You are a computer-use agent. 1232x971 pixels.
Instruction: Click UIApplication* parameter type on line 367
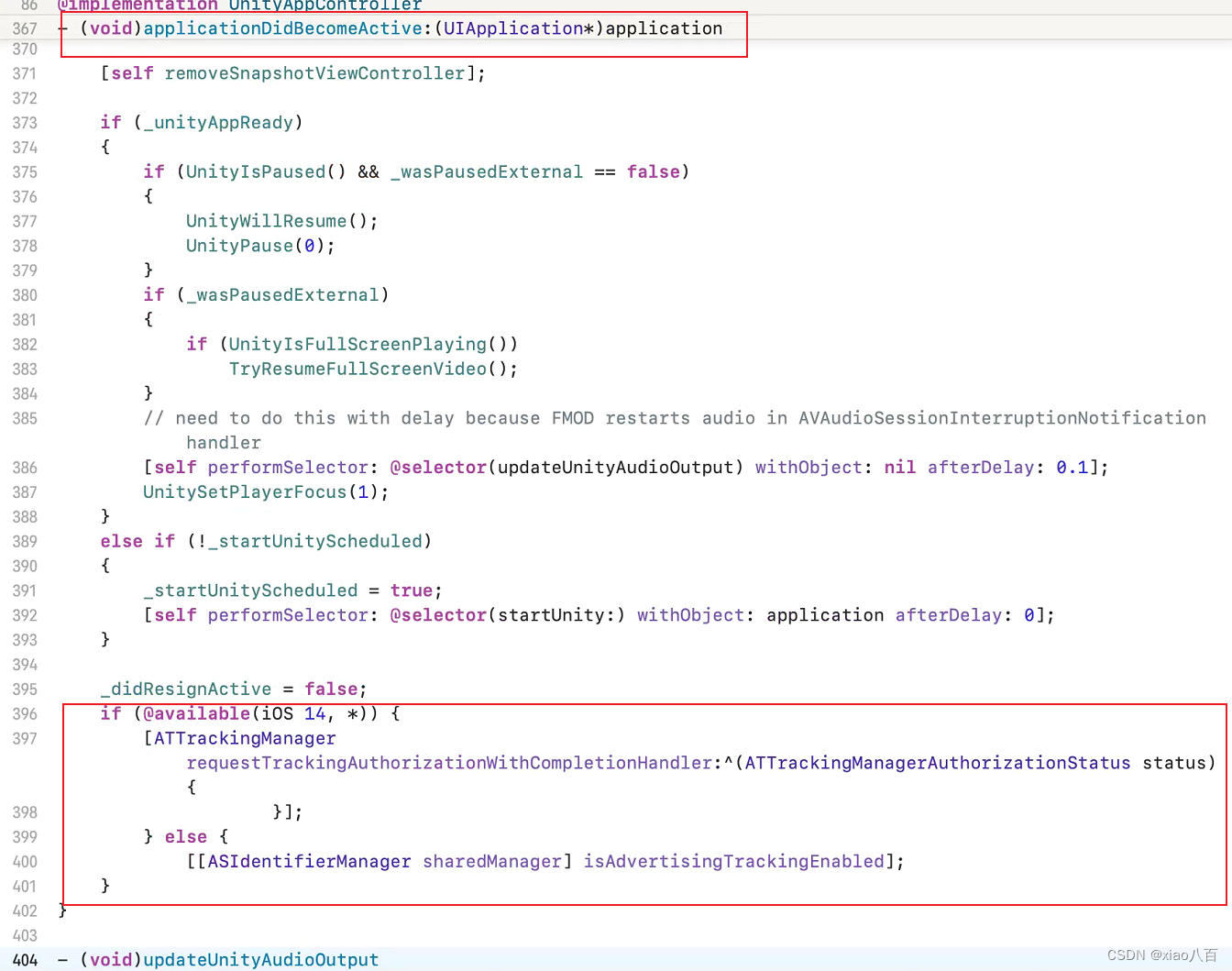[519, 28]
